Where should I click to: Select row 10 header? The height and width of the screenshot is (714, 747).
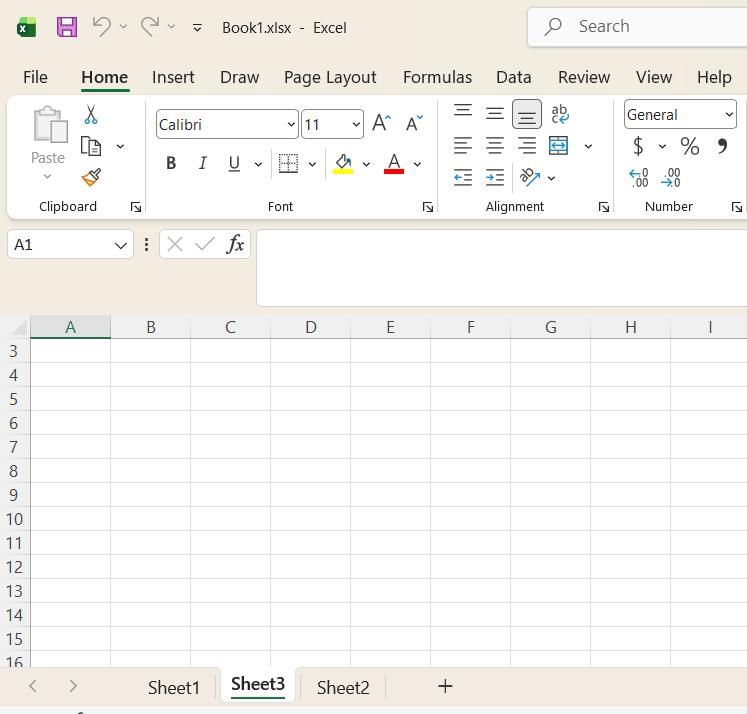click(15, 519)
